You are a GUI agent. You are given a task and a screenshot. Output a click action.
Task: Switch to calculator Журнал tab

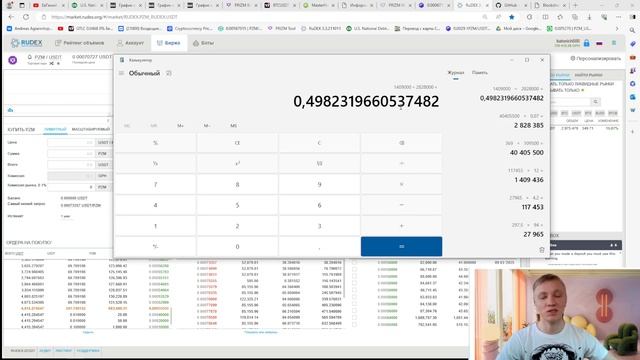pyautogui.click(x=456, y=73)
